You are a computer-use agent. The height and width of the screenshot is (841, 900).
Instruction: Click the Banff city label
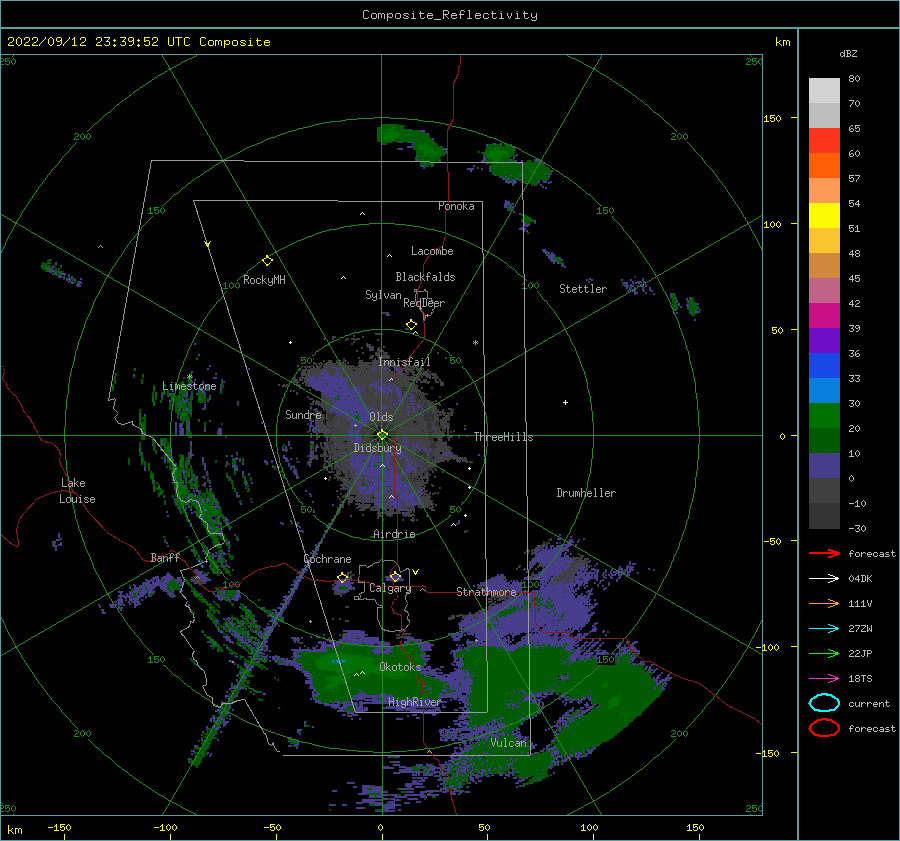(x=165, y=557)
